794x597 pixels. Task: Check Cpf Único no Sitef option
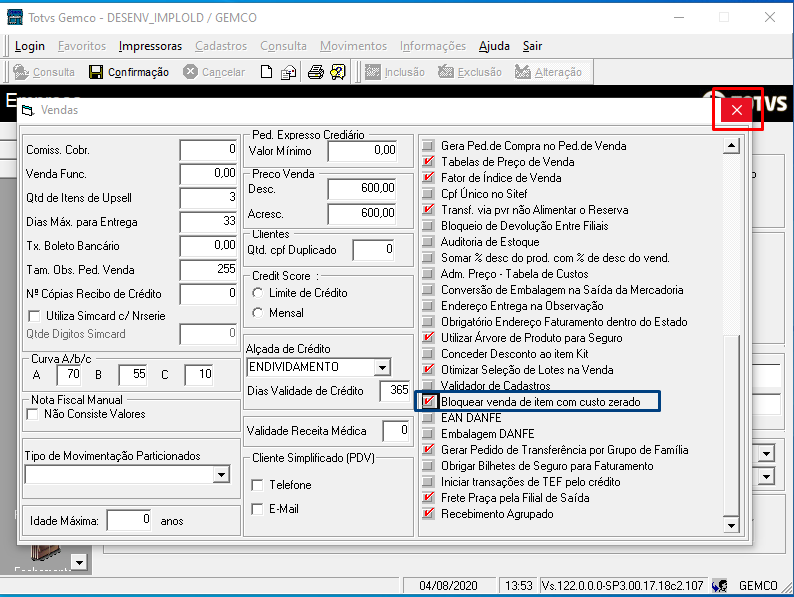(428, 193)
